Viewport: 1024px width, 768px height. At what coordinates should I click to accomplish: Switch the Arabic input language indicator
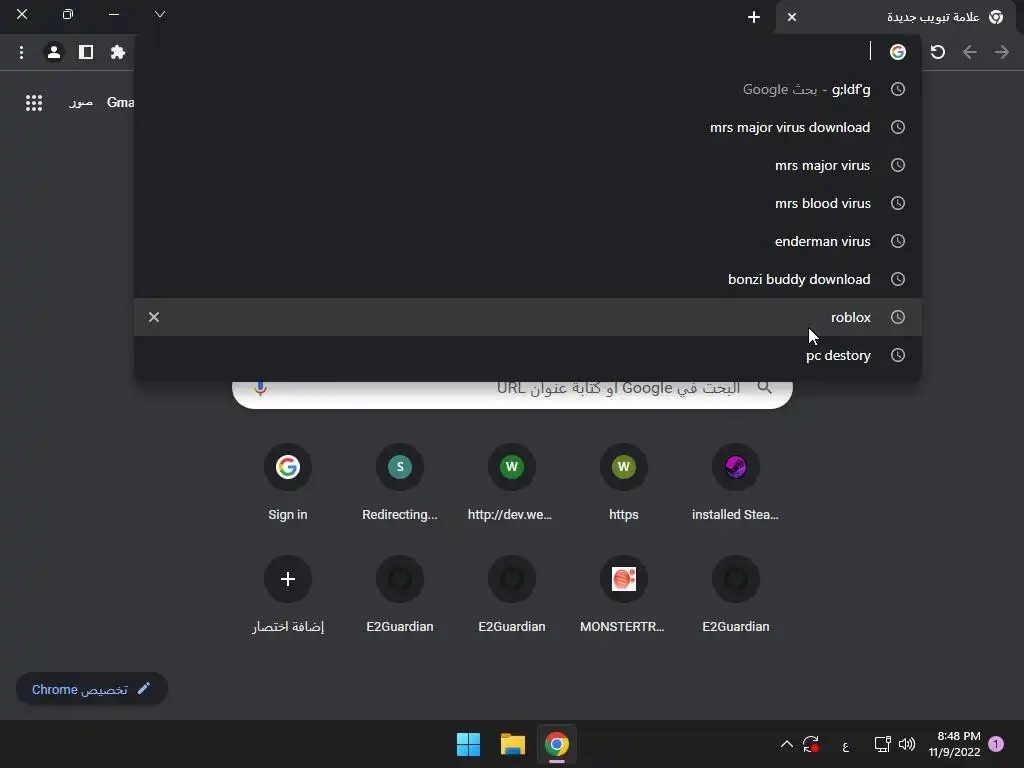pyautogui.click(x=845, y=745)
